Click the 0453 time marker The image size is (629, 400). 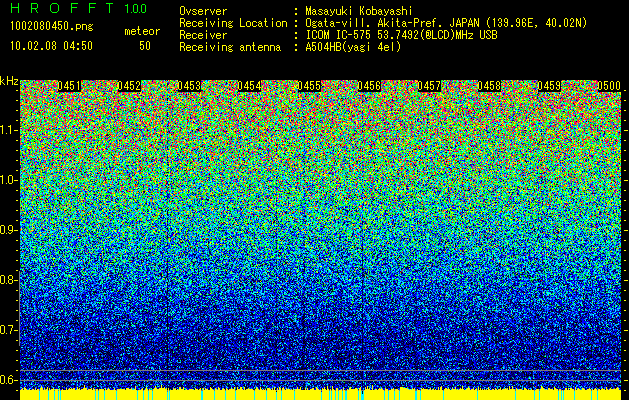[x=189, y=86]
